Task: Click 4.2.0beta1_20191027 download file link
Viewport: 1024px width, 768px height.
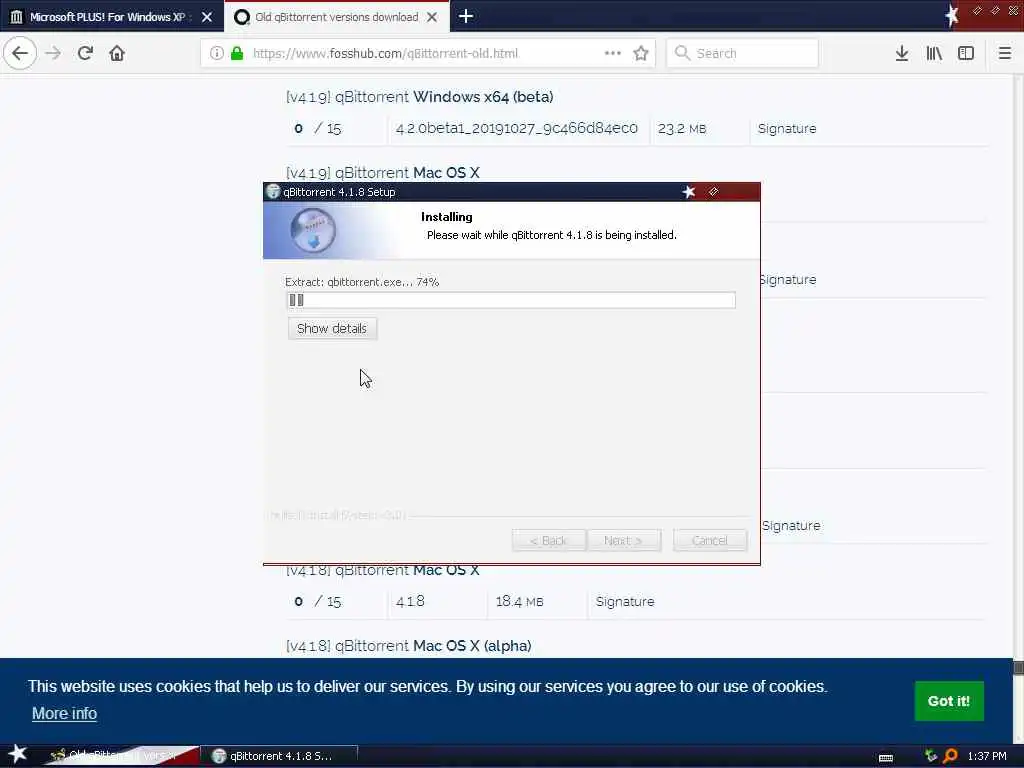Action: click(517, 128)
